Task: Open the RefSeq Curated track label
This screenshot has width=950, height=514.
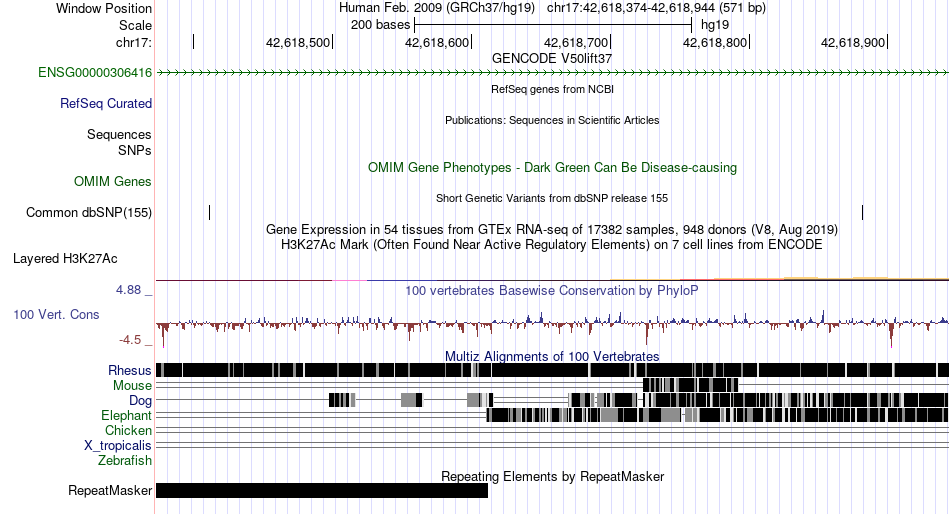Action: tap(106, 104)
